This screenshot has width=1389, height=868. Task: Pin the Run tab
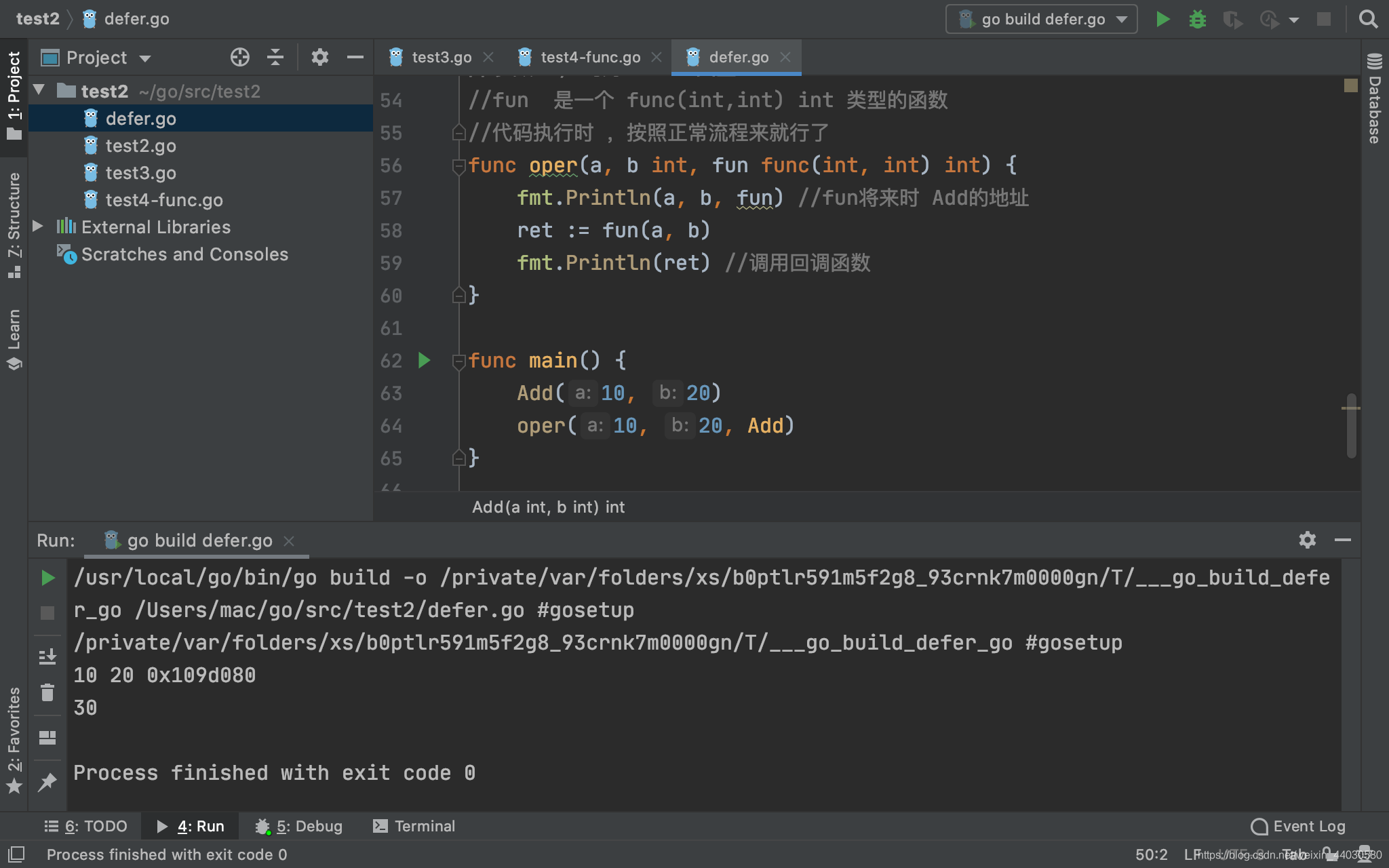(x=47, y=782)
